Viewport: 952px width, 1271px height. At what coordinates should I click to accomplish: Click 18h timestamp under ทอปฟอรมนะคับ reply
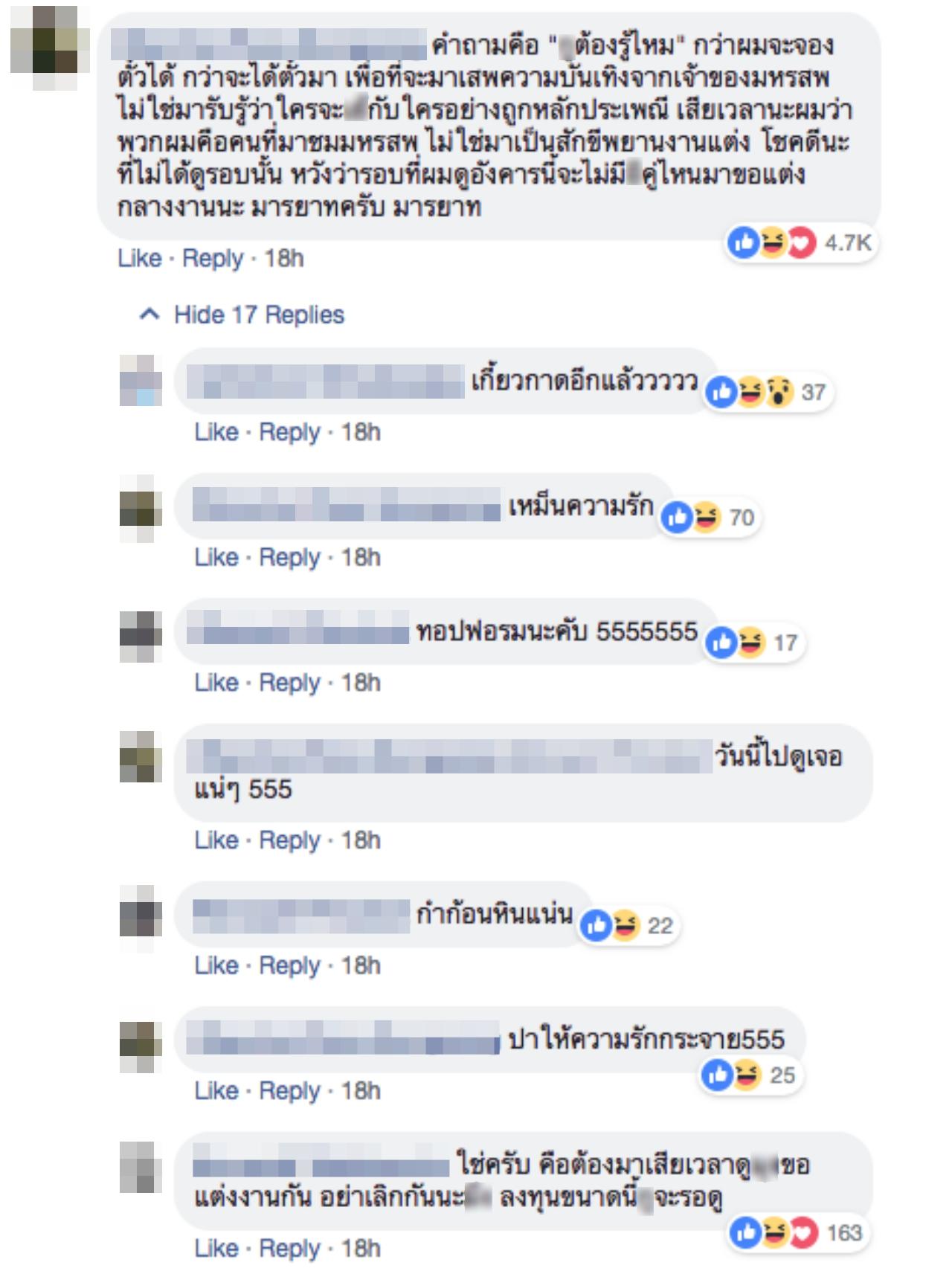[361, 683]
